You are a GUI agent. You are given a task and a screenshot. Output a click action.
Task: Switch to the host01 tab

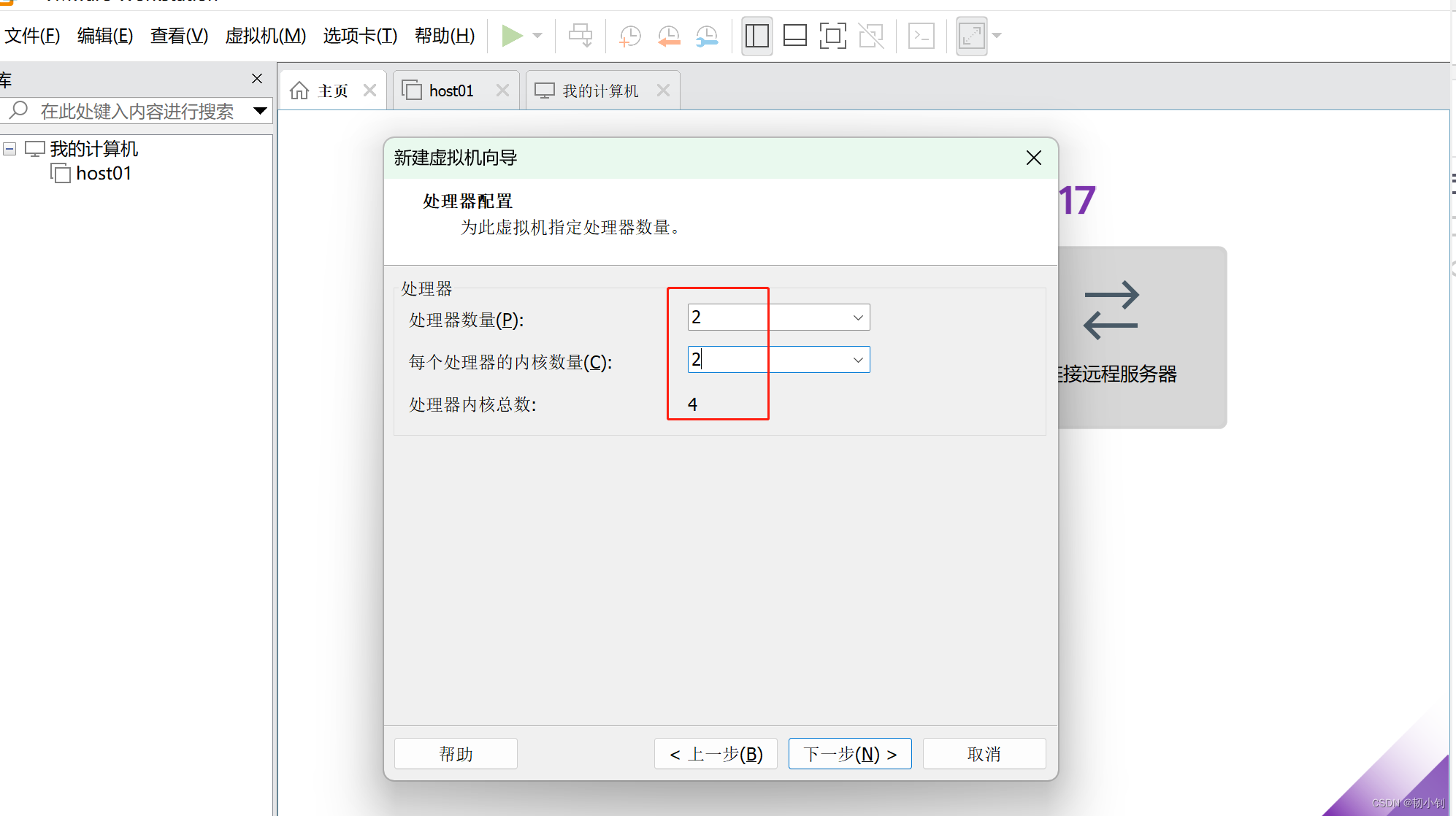tap(451, 91)
